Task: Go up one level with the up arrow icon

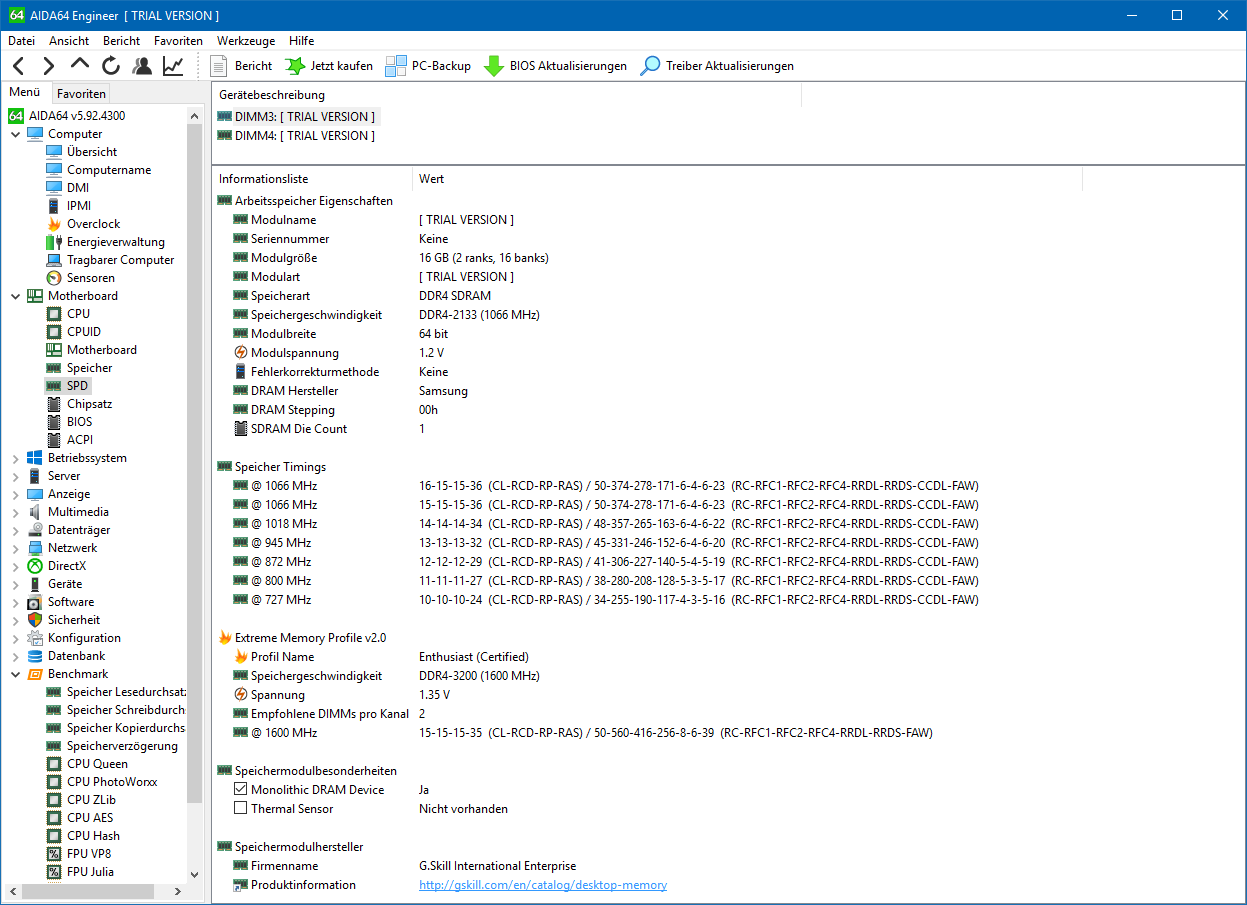Action: 80,66
